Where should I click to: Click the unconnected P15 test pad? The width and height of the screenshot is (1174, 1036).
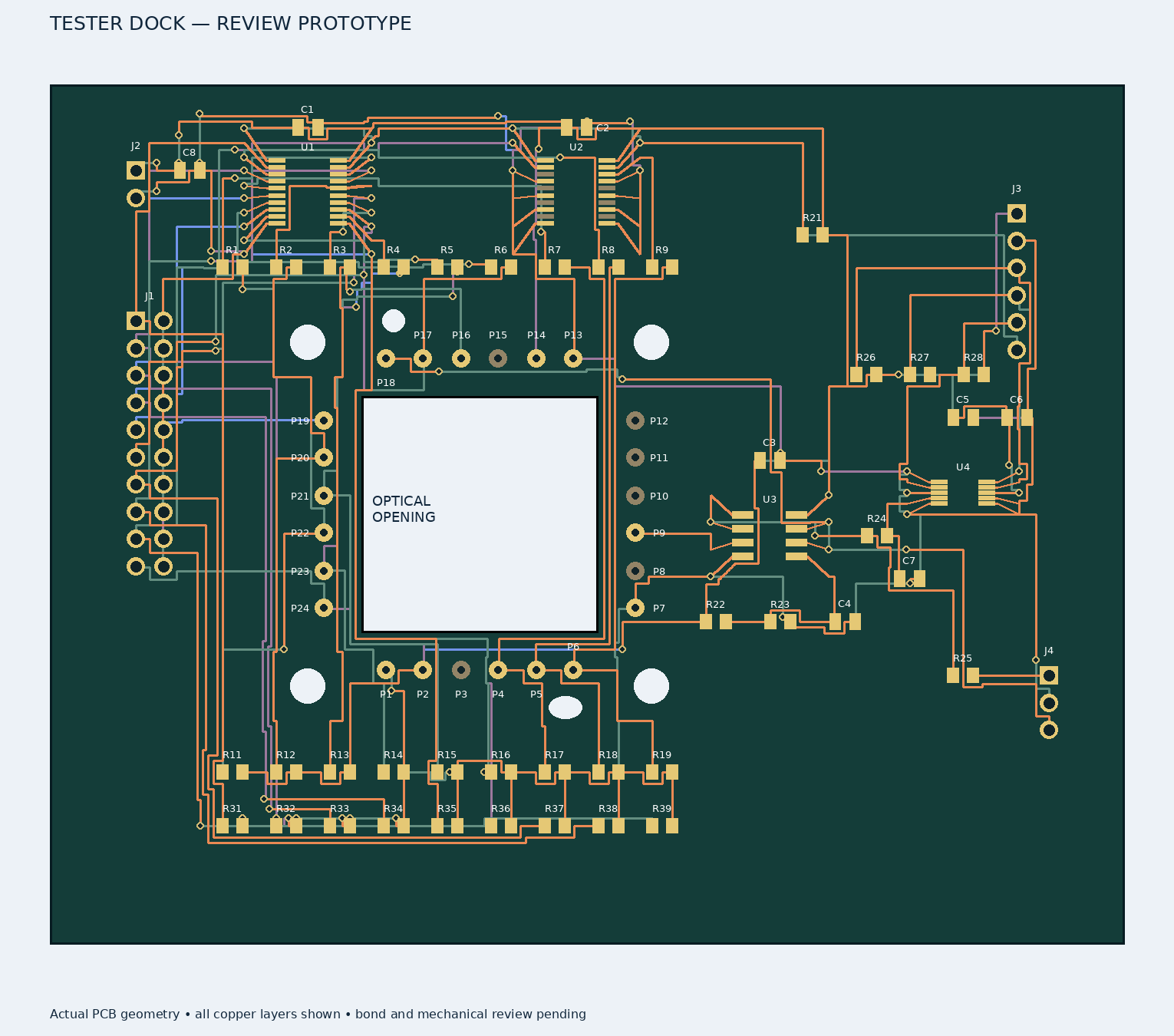point(498,358)
